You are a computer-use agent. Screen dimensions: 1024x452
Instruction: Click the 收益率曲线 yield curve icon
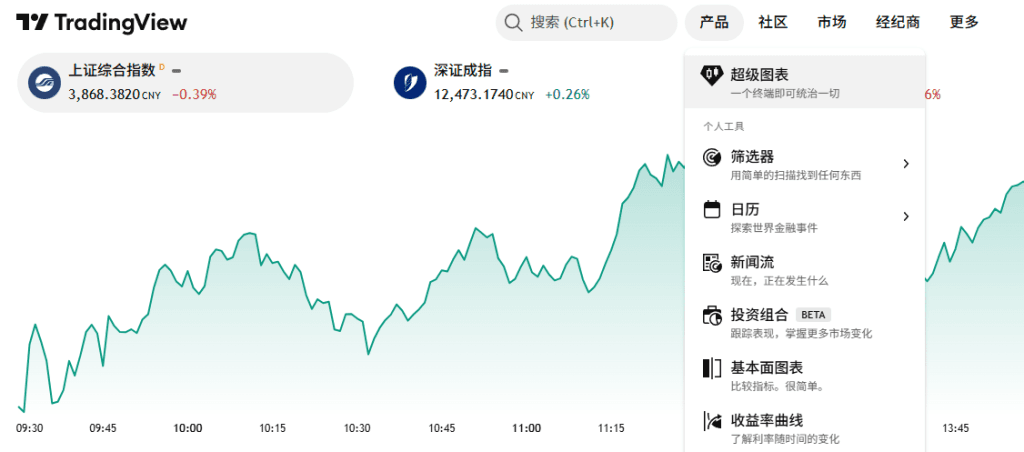tap(711, 421)
